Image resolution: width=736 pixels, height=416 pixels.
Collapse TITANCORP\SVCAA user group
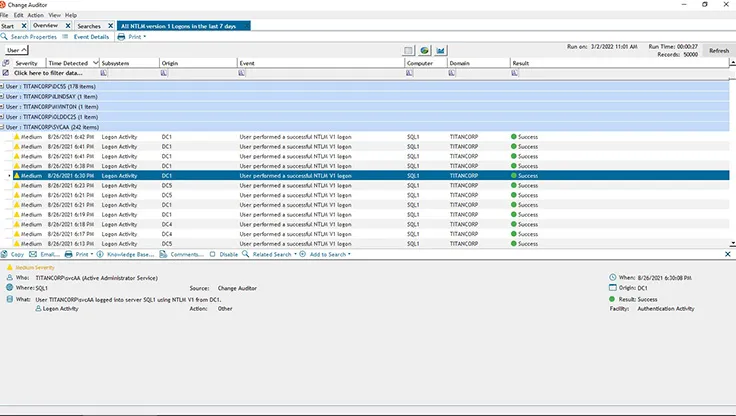pos(2,127)
